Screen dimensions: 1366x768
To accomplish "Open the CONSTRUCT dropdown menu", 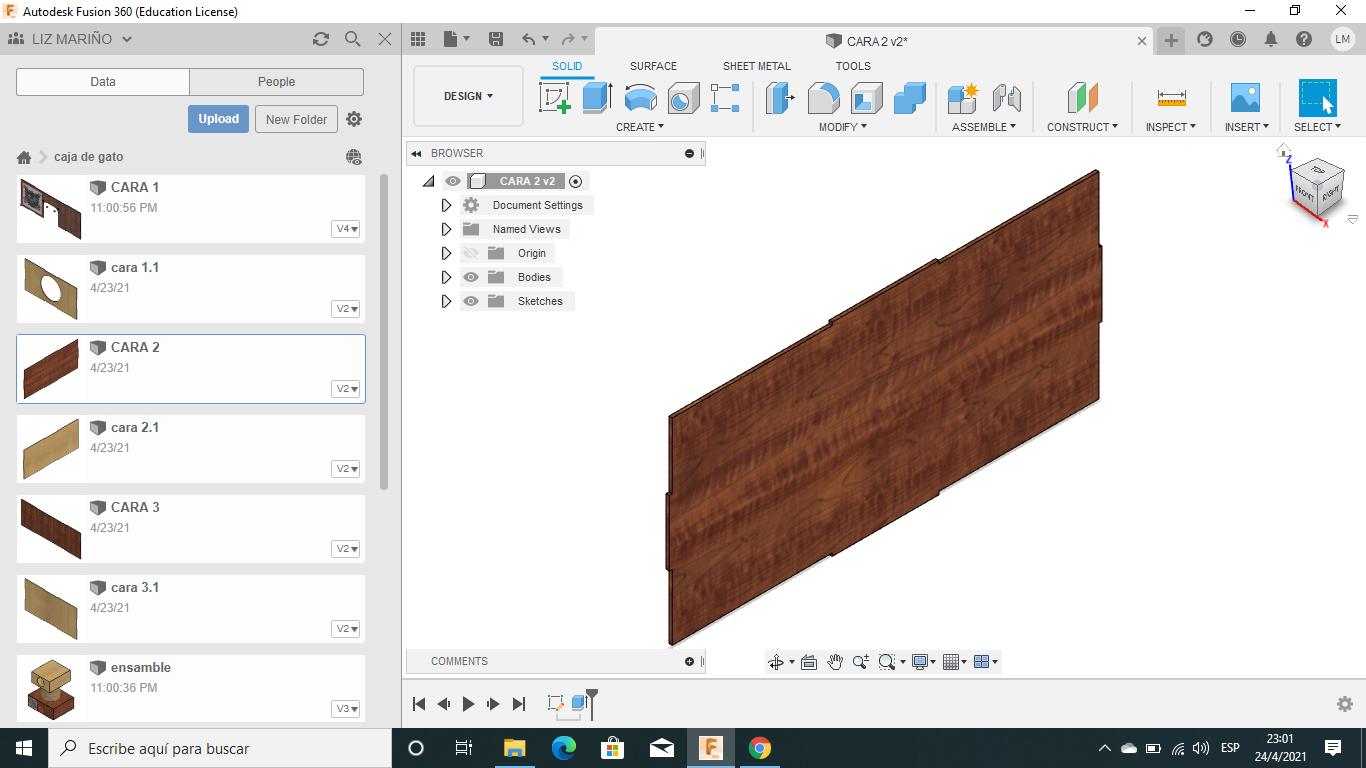I will coord(1083,127).
